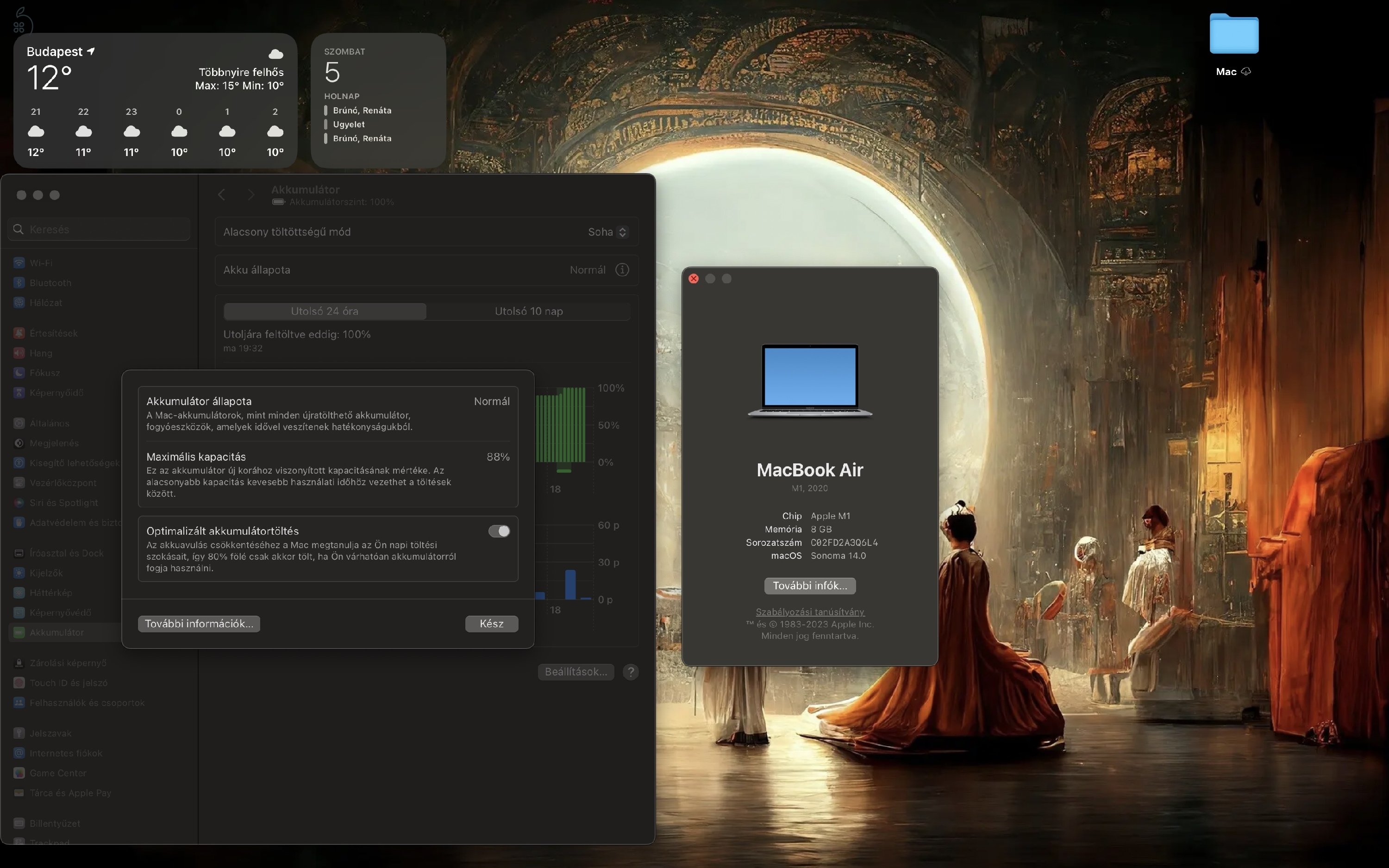Click the Értesítések sidebar icon

(x=19, y=333)
